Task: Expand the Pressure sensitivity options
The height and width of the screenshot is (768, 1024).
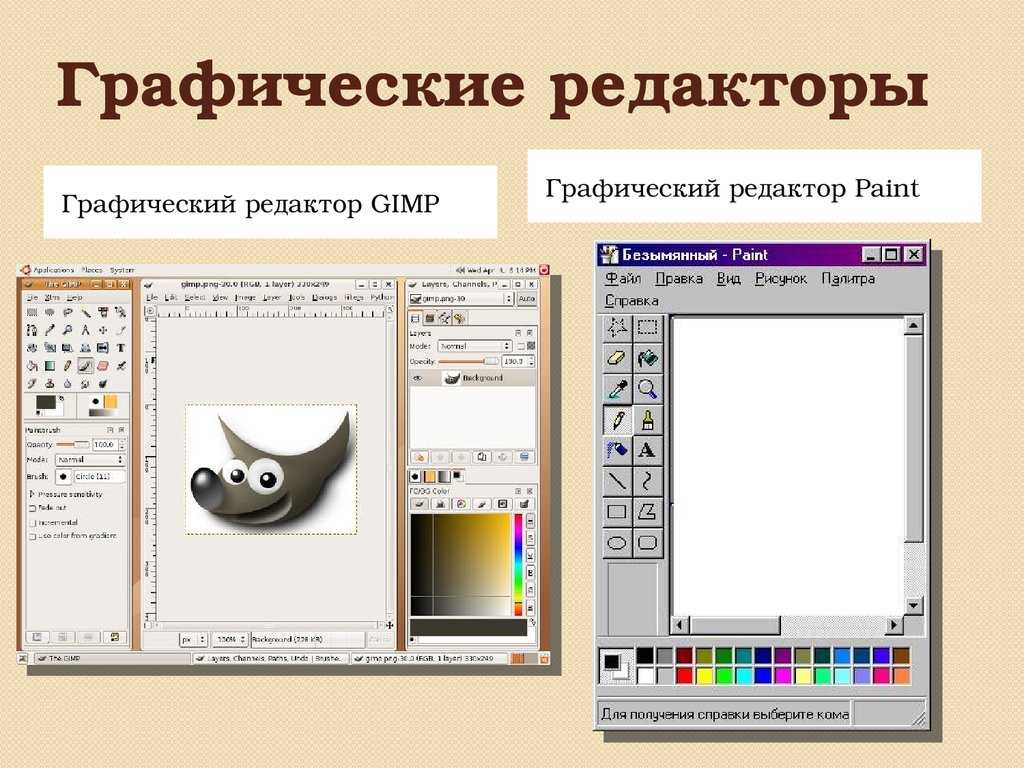Action: click(x=32, y=494)
